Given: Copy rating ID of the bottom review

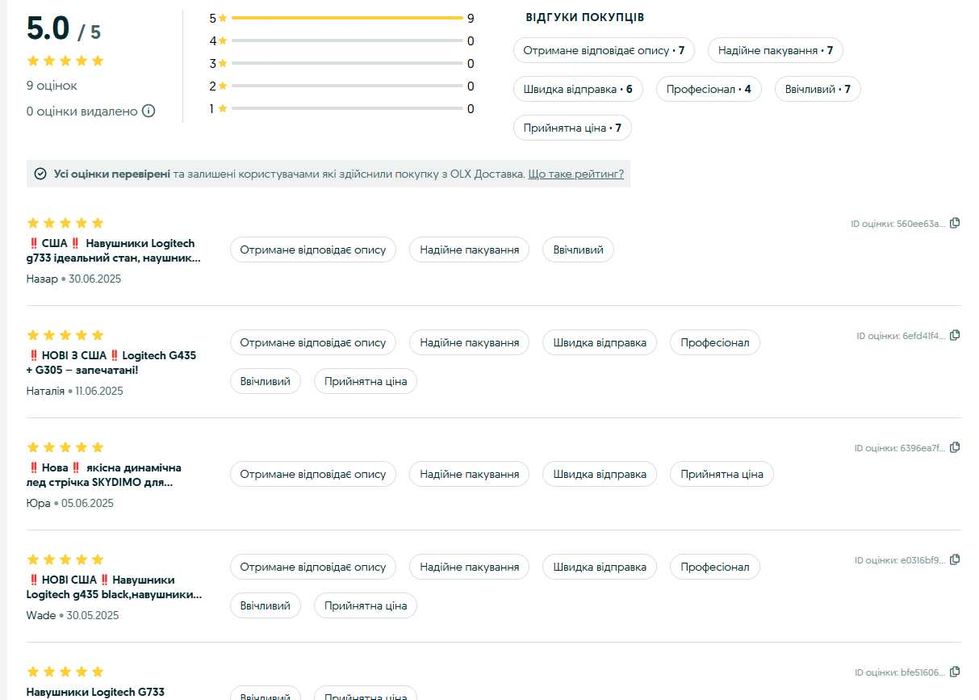Looking at the screenshot, I should coord(955,672).
